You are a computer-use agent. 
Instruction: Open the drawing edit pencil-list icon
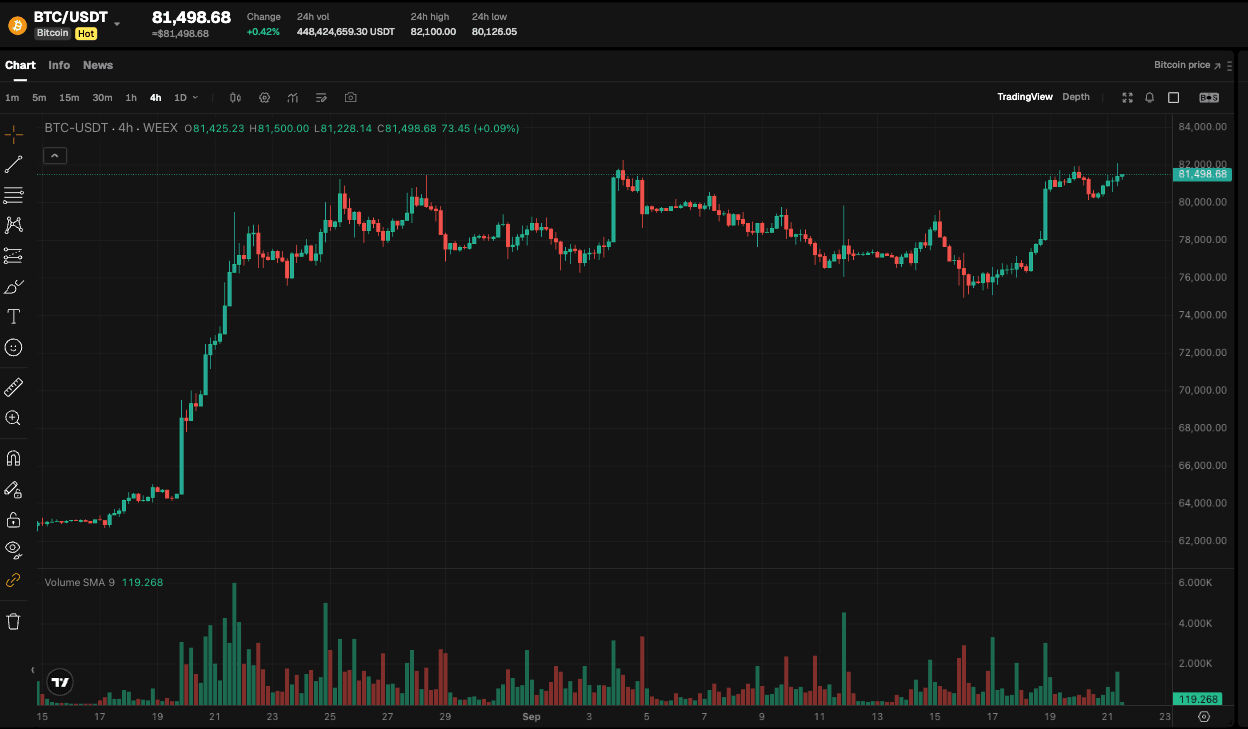pyautogui.click(x=322, y=98)
